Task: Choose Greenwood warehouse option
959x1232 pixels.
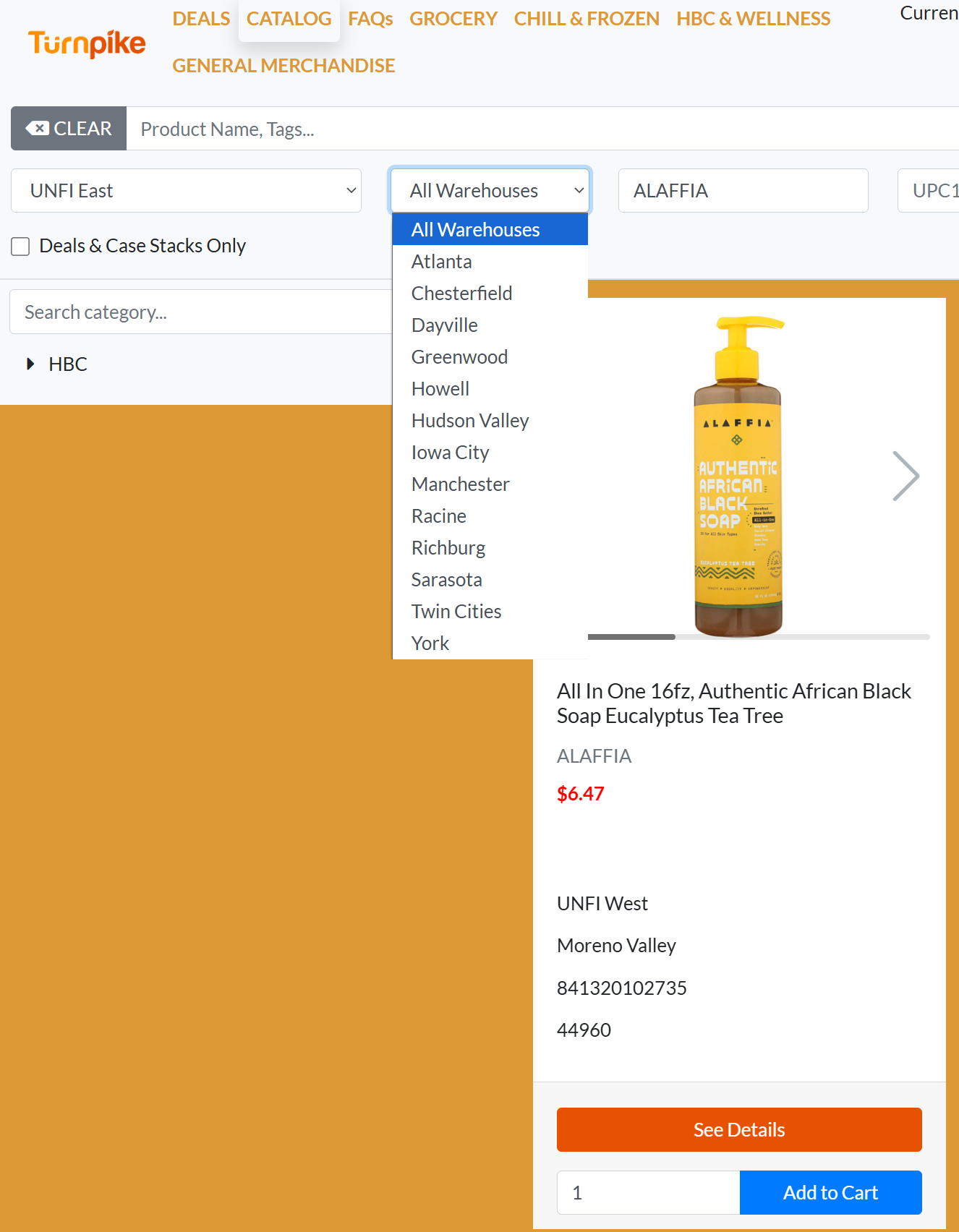Action: click(x=490, y=356)
